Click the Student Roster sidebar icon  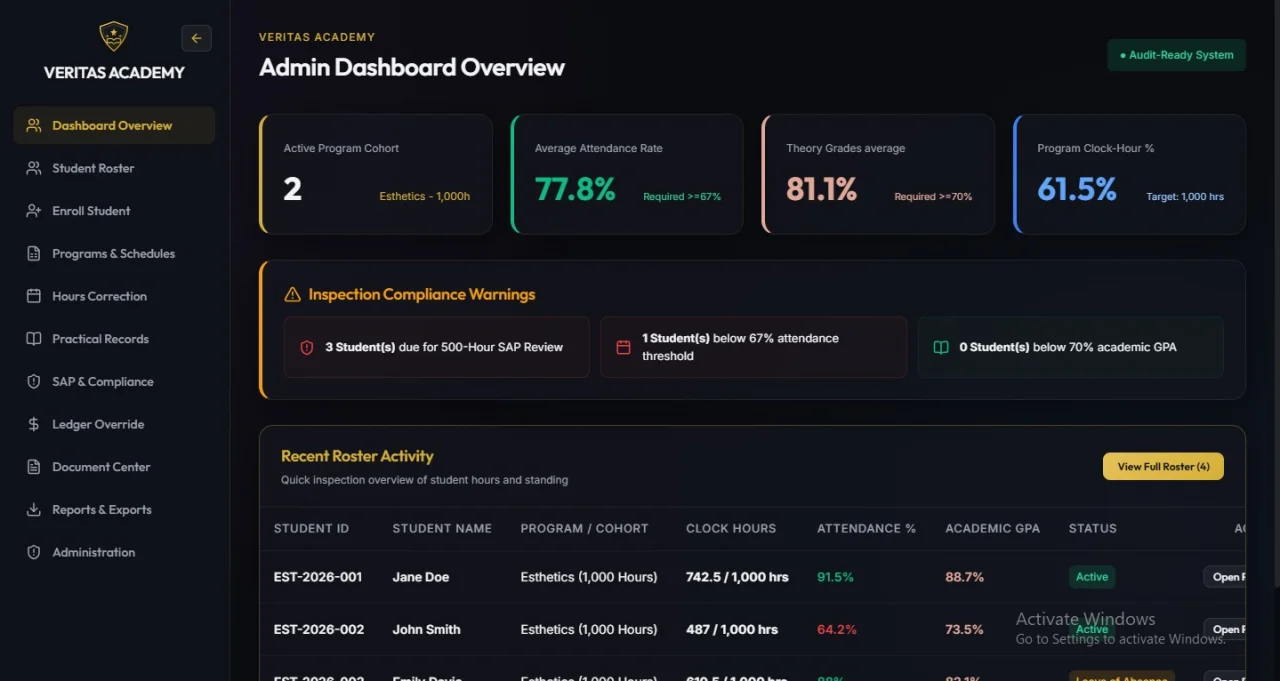[34, 168]
